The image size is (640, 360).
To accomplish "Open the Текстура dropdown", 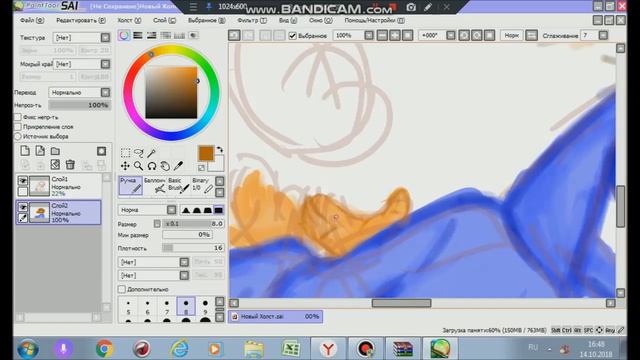I will click(x=105, y=38).
